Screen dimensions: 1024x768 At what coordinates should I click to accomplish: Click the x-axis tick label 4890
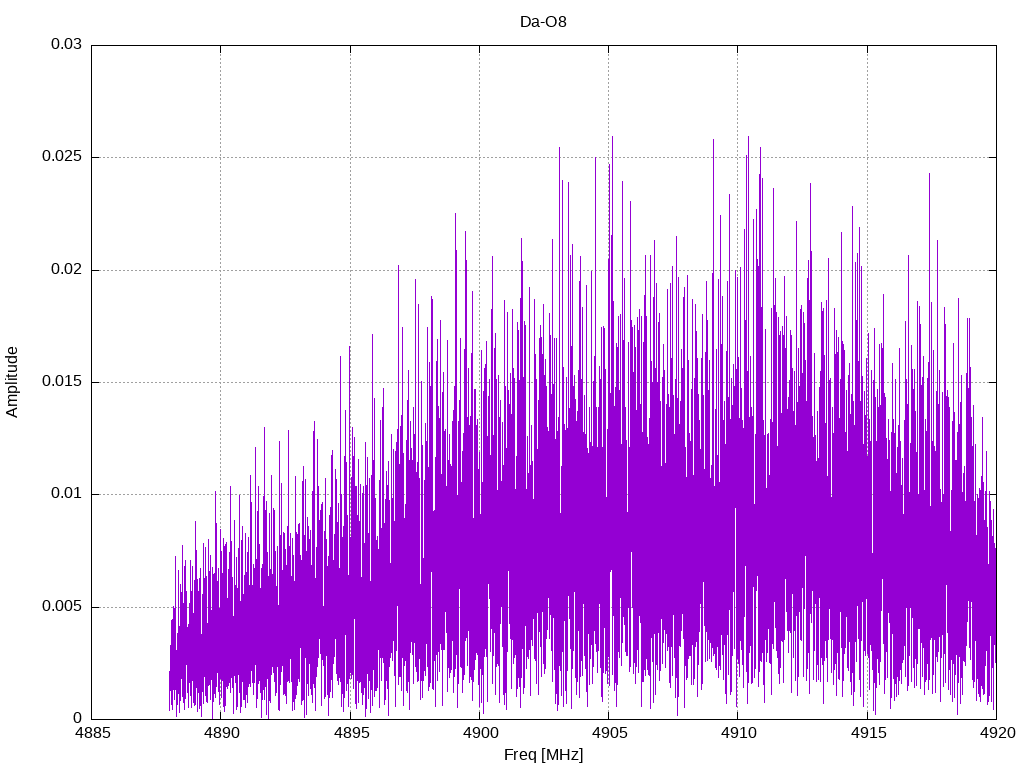[x=221, y=733]
